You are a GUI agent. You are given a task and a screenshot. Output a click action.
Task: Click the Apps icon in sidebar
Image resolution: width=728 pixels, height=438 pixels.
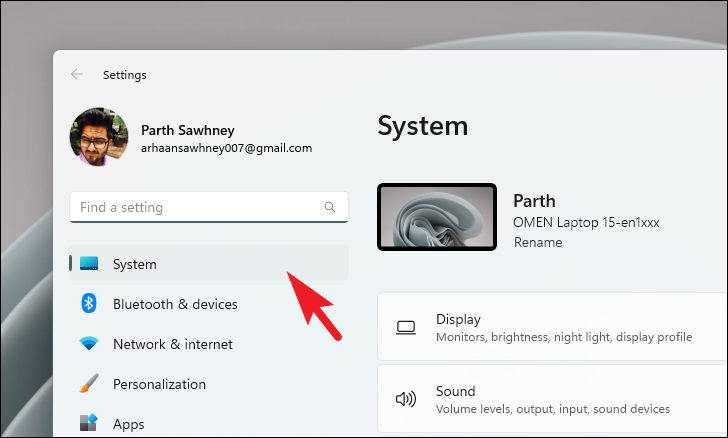pyautogui.click(x=89, y=422)
